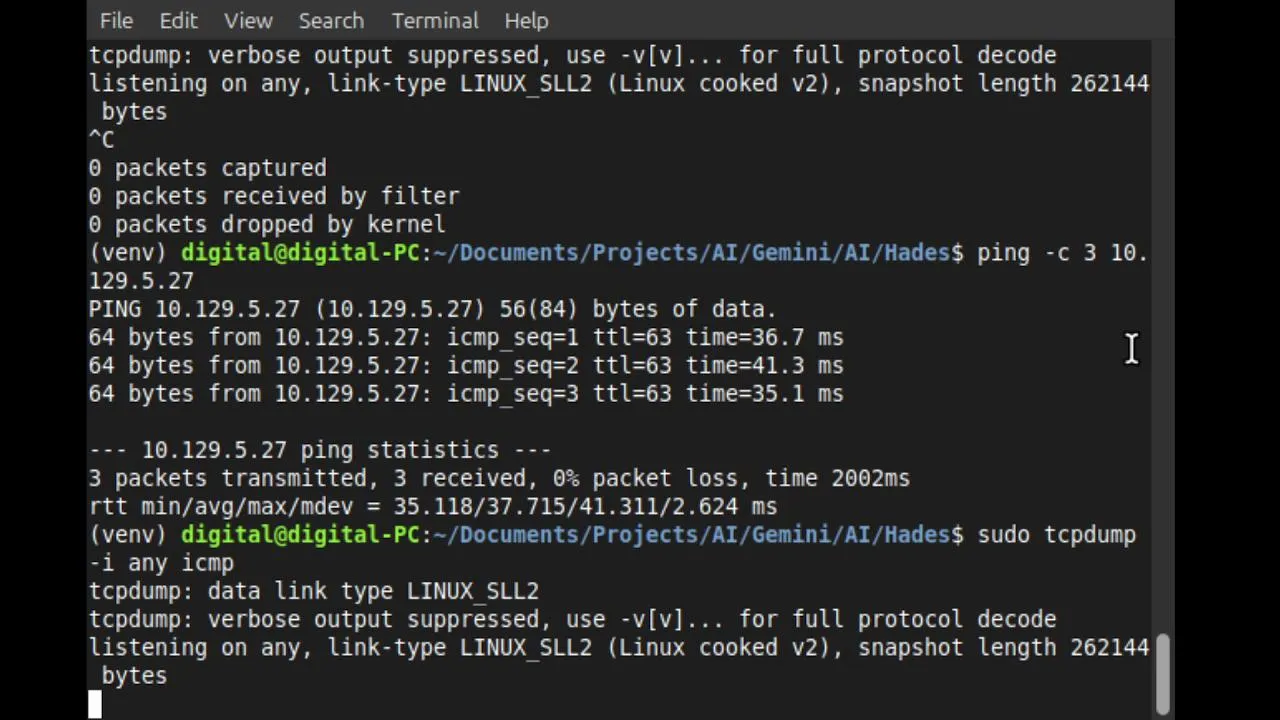
Task: Click the 'sudo tcpdump' command text
Action: (x=1056, y=535)
